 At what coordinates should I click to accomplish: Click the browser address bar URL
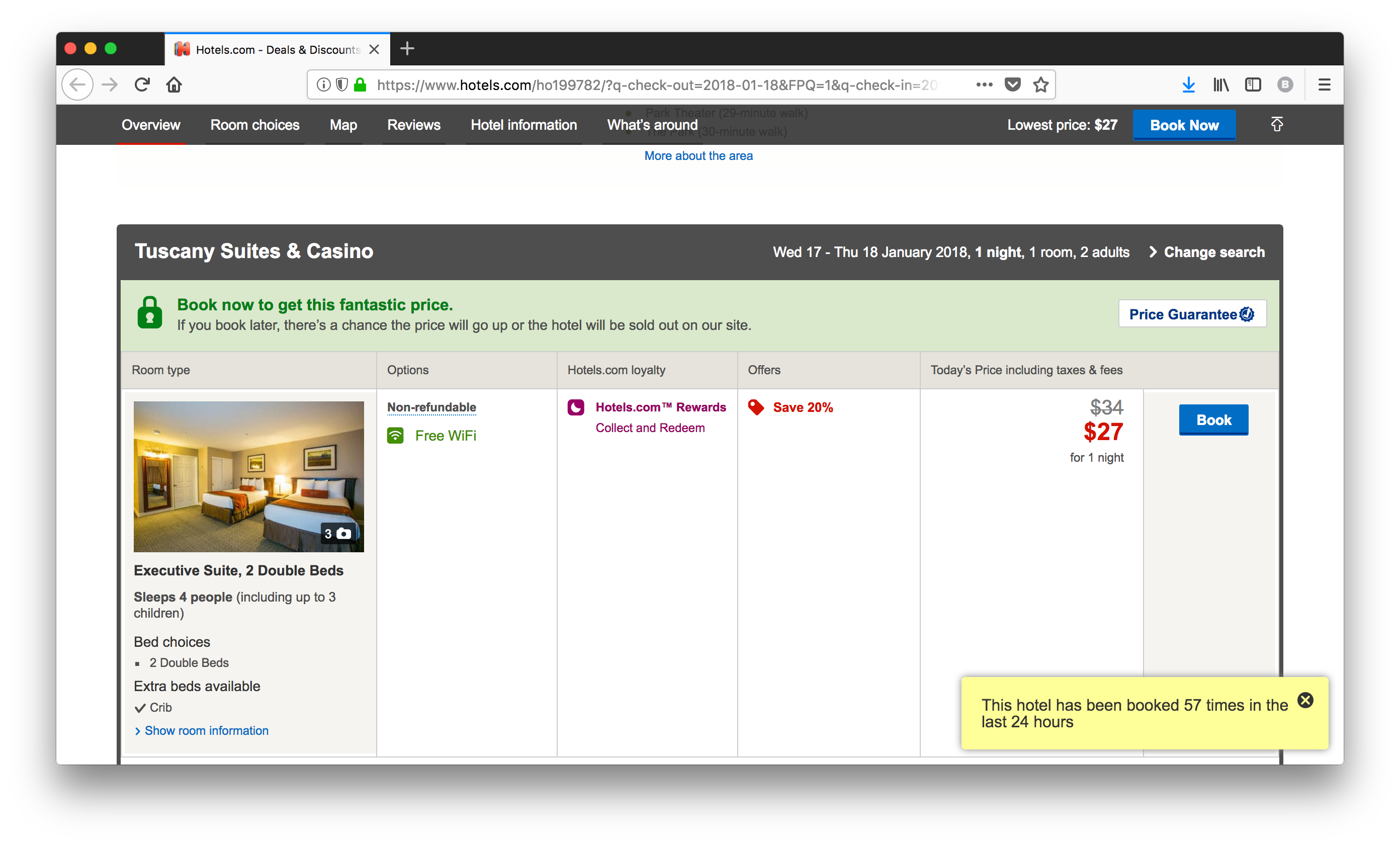click(658, 84)
